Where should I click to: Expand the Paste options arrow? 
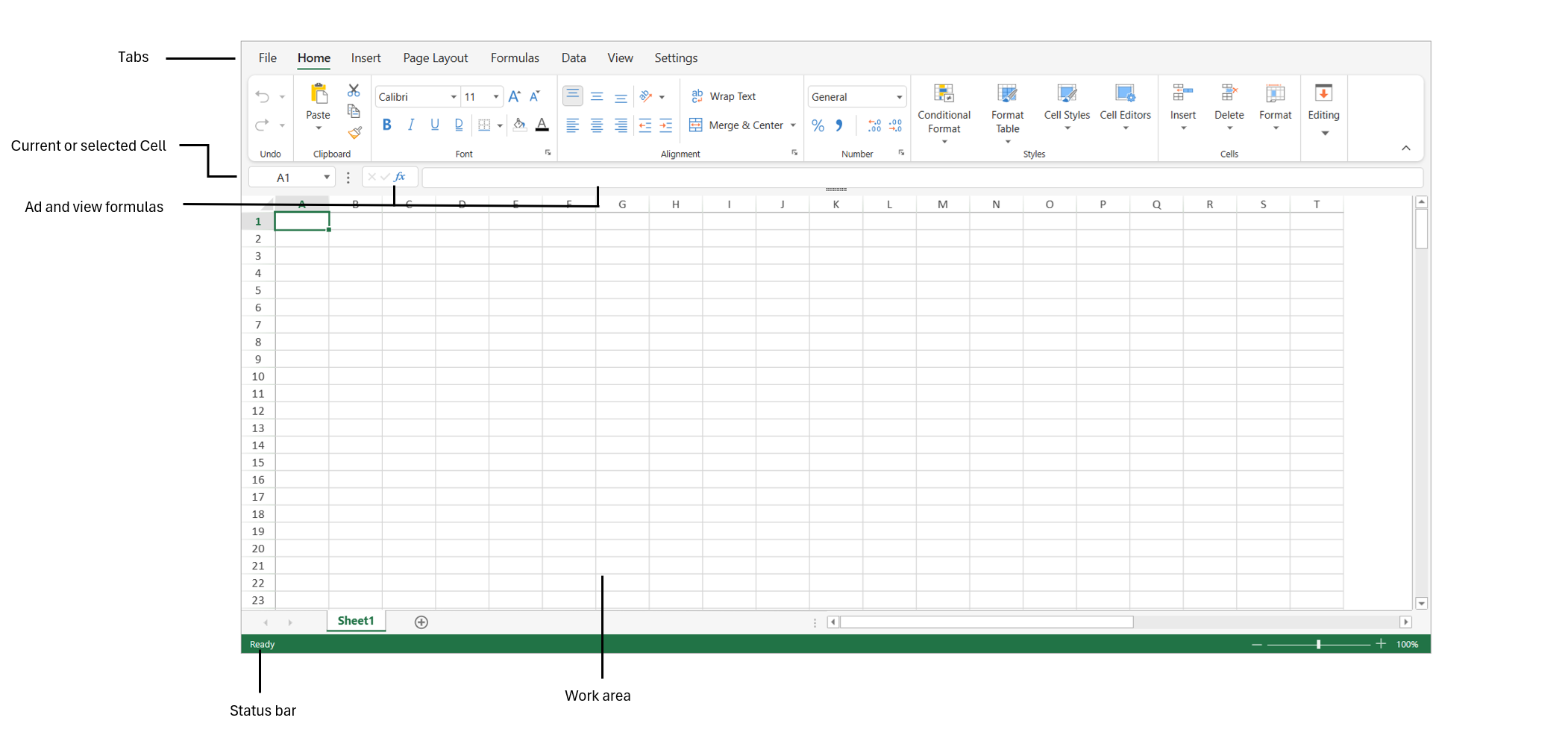tap(319, 128)
